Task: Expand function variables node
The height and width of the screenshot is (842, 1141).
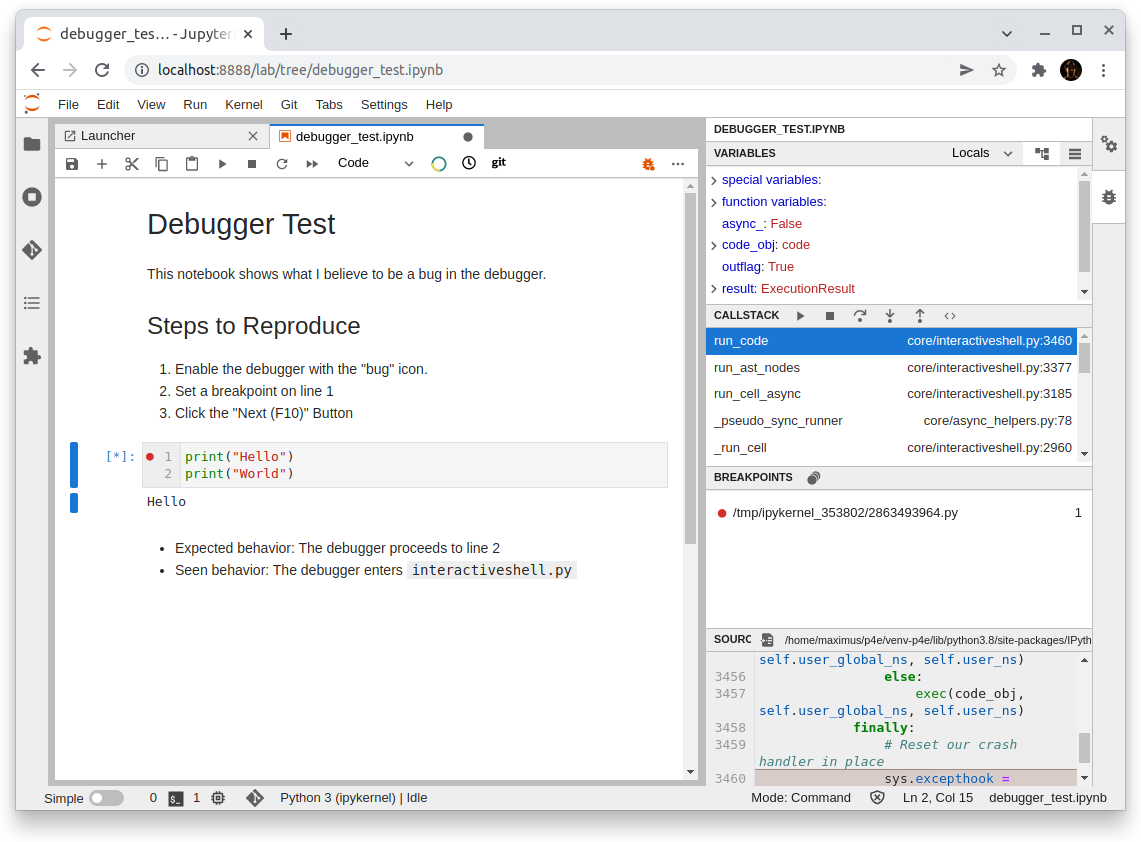Action: [x=715, y=202]
